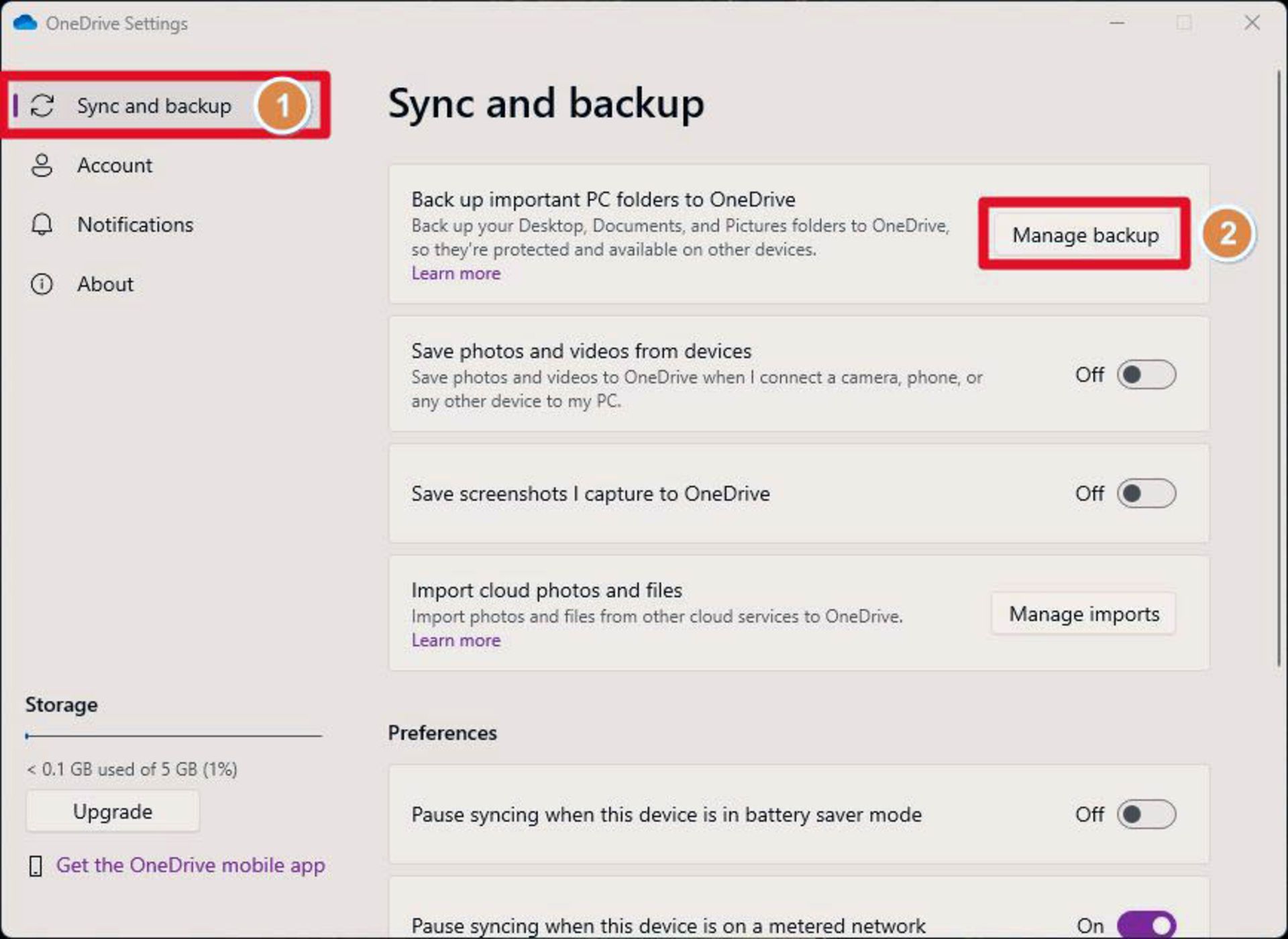Turn off pause syncing on metered network

click(1146, 925)
